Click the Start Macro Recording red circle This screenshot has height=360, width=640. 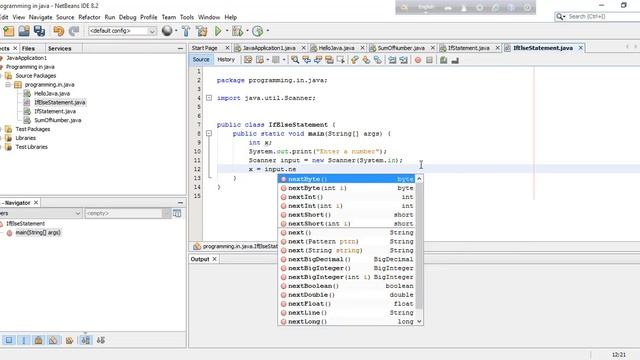click(x=418, y=60)
